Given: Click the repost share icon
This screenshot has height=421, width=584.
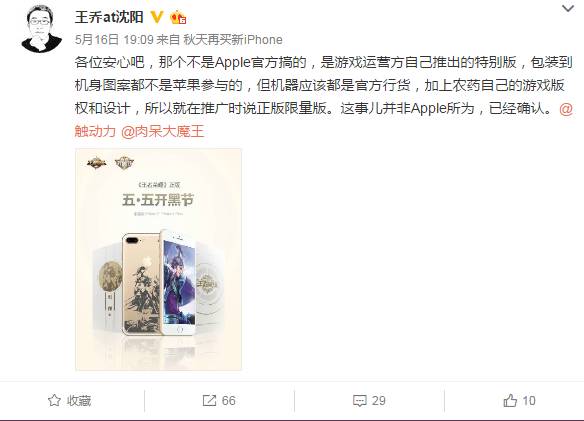Looking at the screenshot, I should [209, 401].
